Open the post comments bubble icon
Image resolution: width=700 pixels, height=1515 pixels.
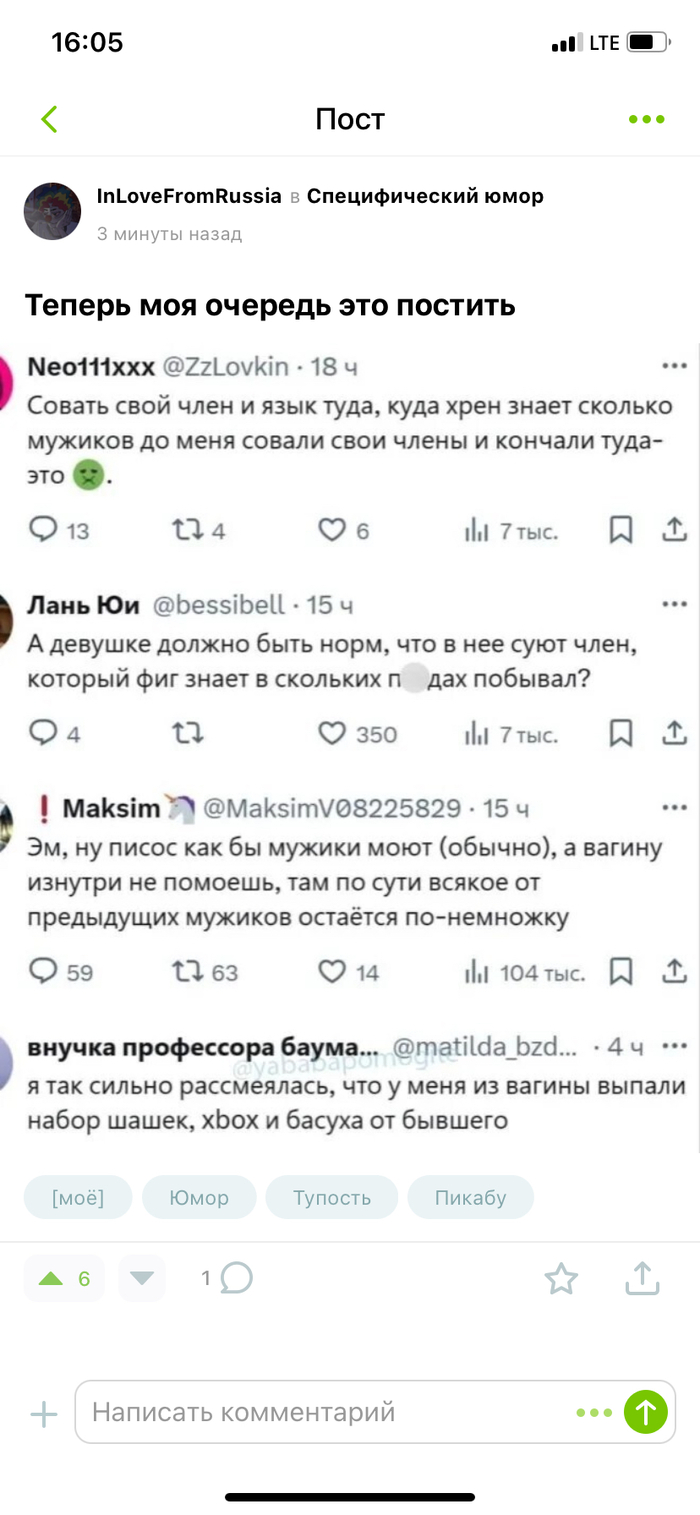pyautogui.click(x=237, y=1278)
